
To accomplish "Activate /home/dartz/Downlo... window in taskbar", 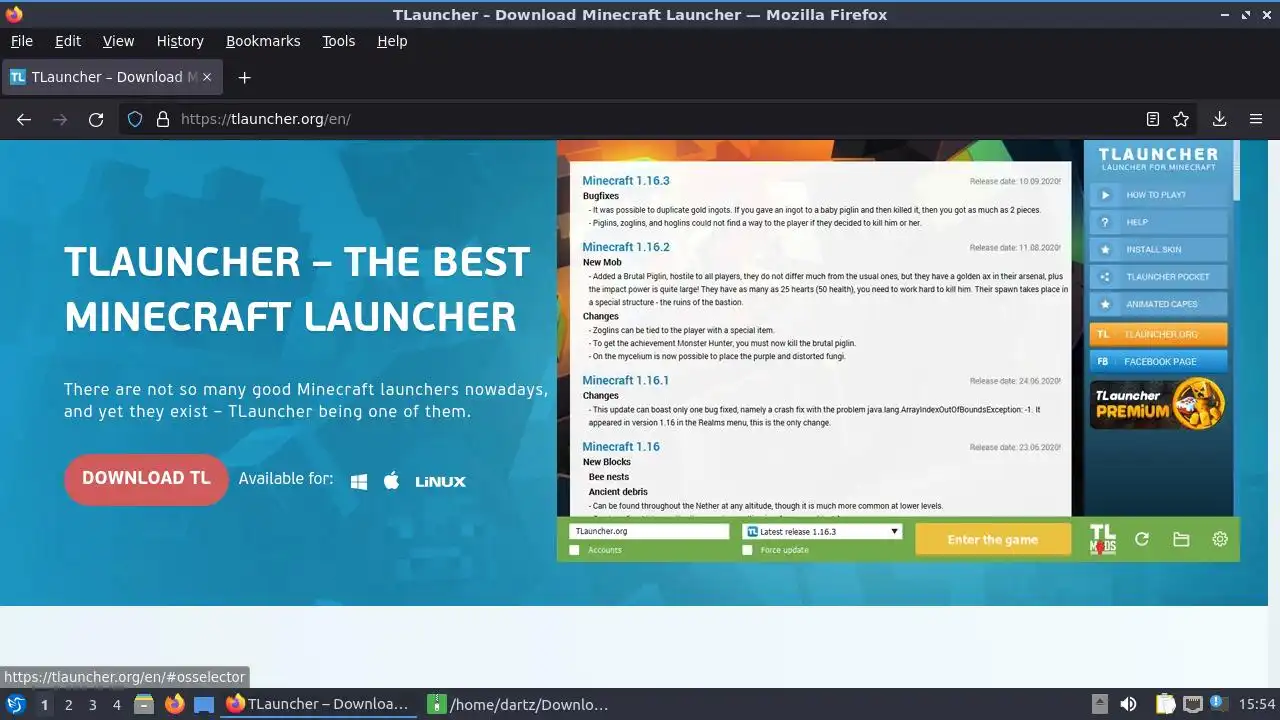I will [x=519, y=704].
